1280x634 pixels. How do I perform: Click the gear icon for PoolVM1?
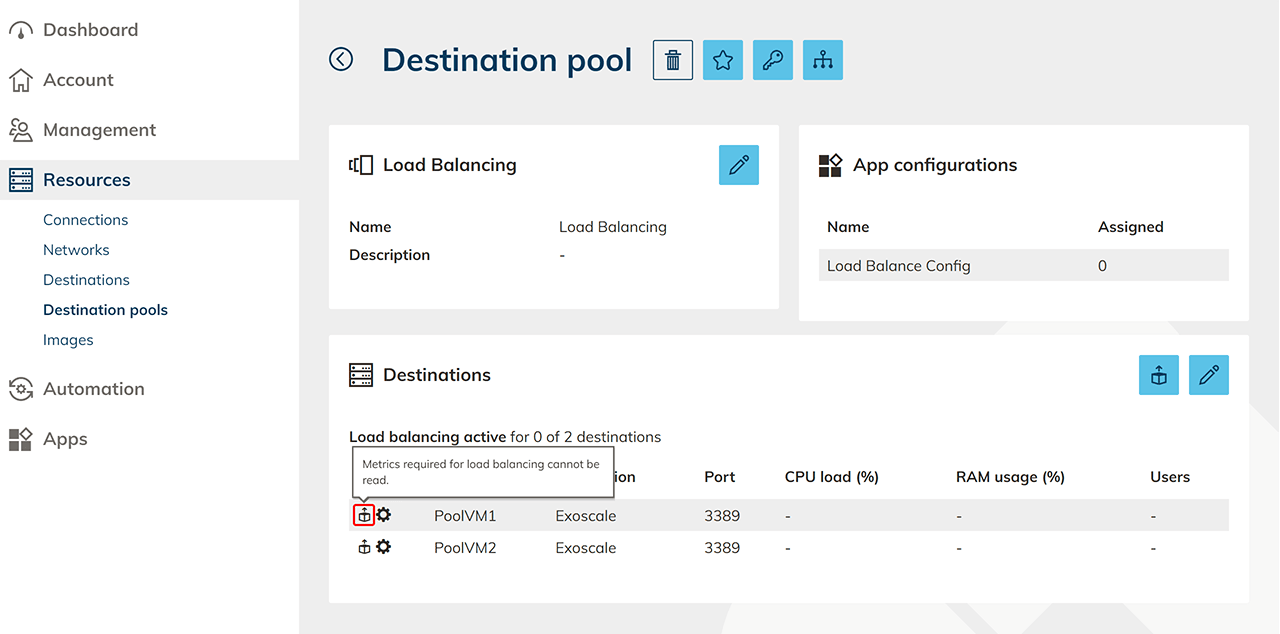pos(384,515)
